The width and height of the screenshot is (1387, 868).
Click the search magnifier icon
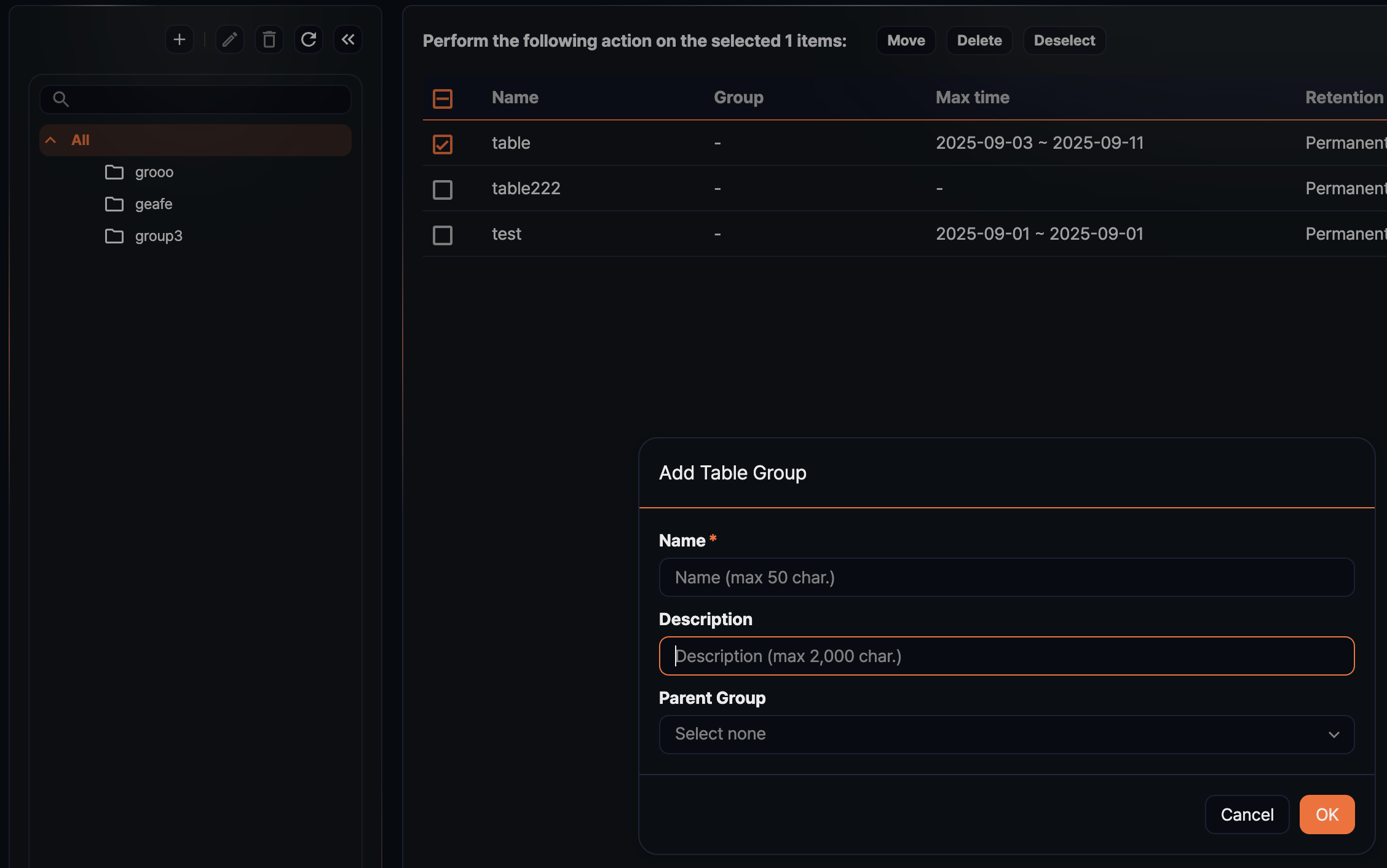pyautogui.click(x=61, y=99)
